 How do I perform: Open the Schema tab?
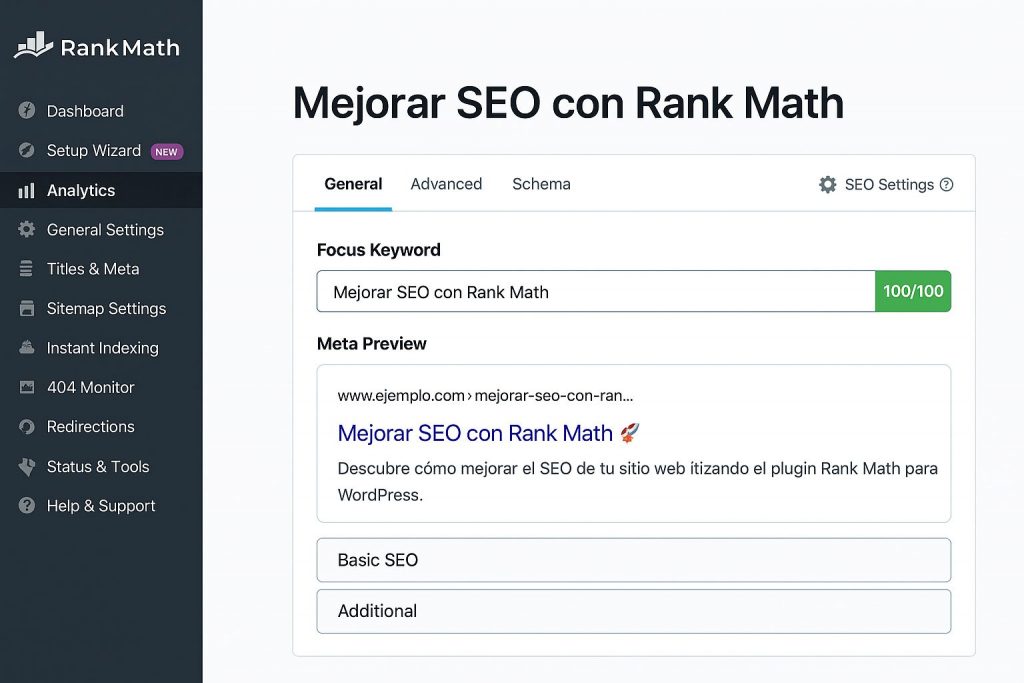click(541, 184)
